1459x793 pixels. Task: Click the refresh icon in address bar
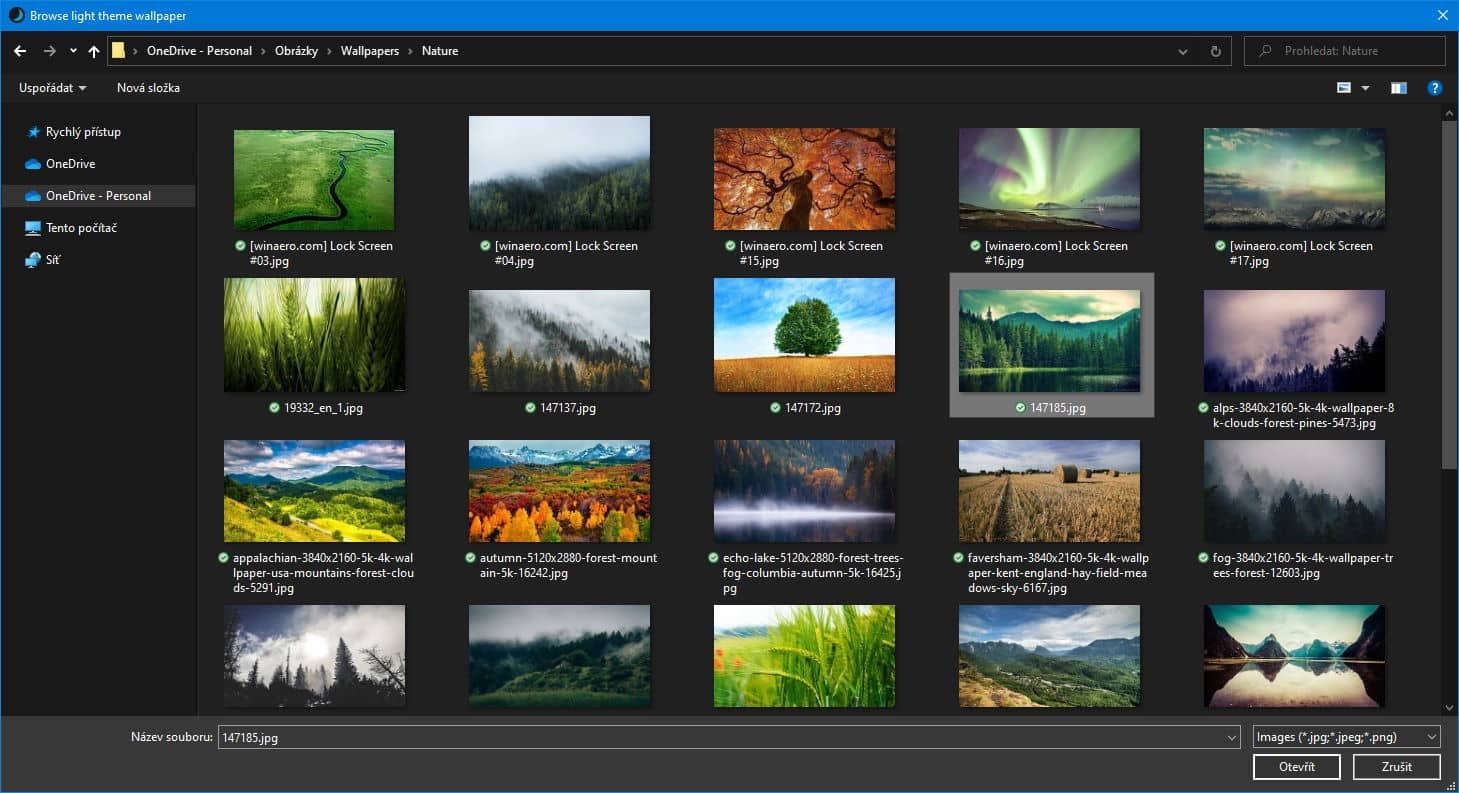1215,51
